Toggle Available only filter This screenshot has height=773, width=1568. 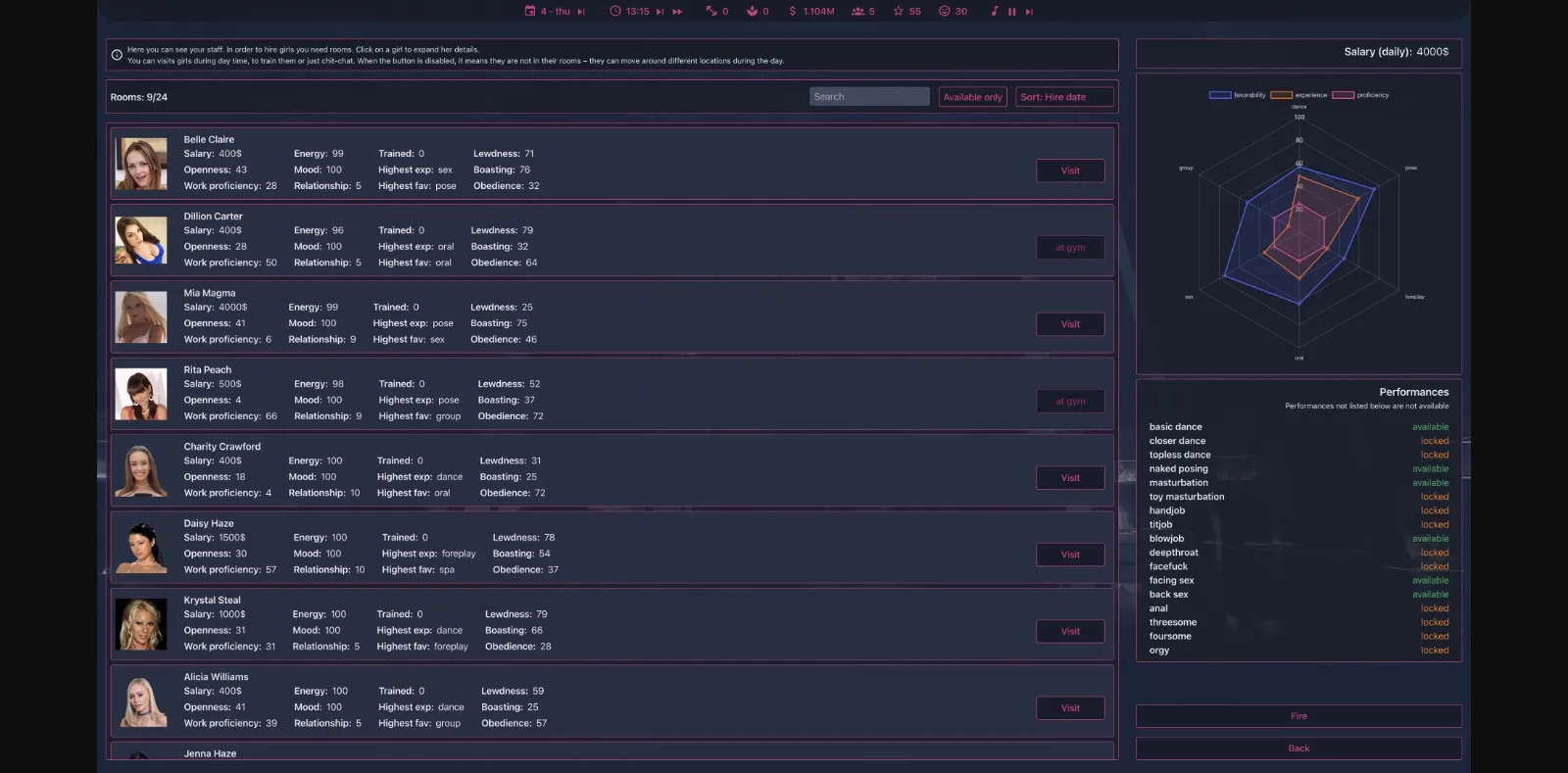click(x=972, y=97)
